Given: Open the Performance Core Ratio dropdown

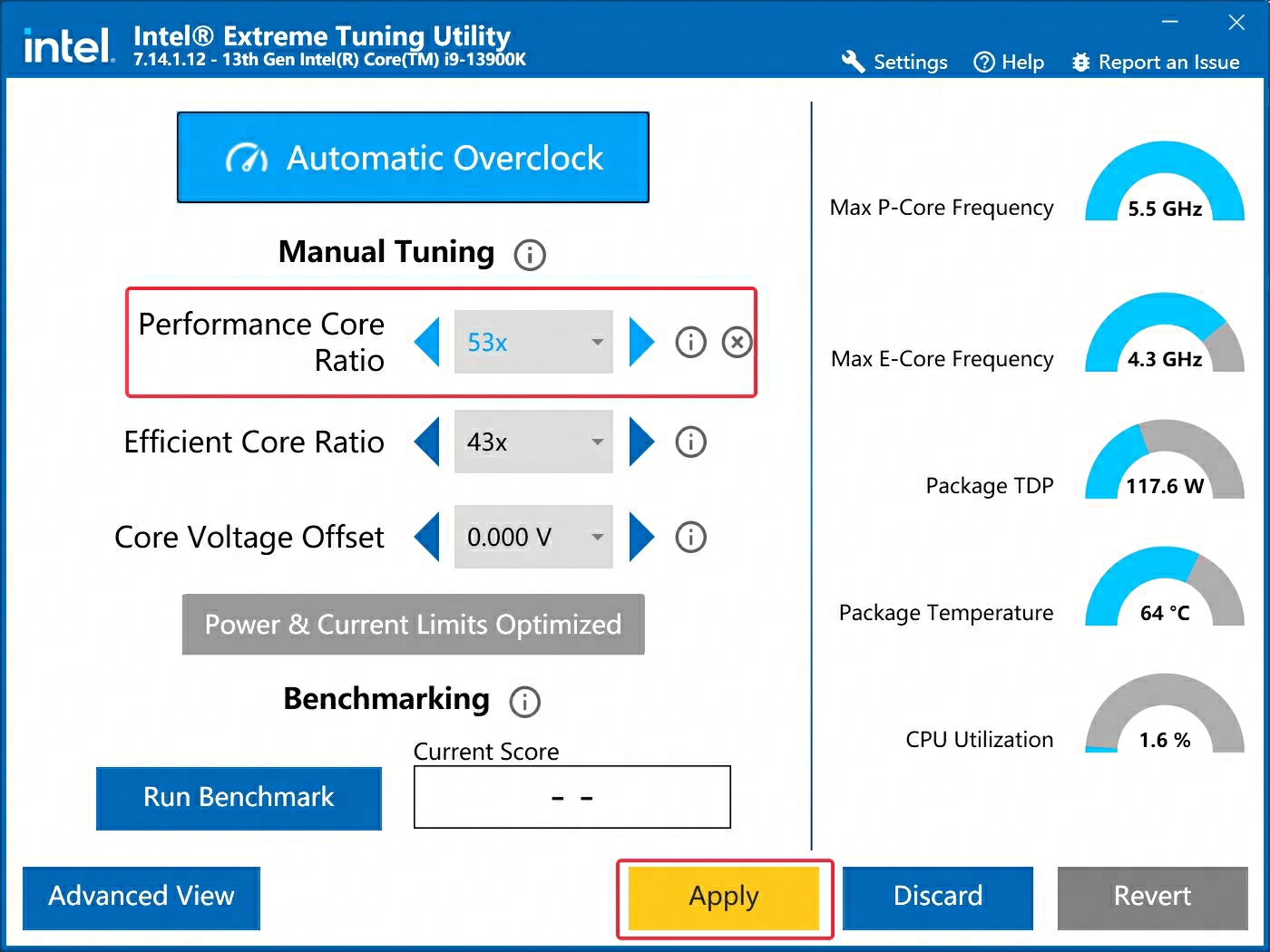Looking at the screenshot, I should tap(596, 342).
